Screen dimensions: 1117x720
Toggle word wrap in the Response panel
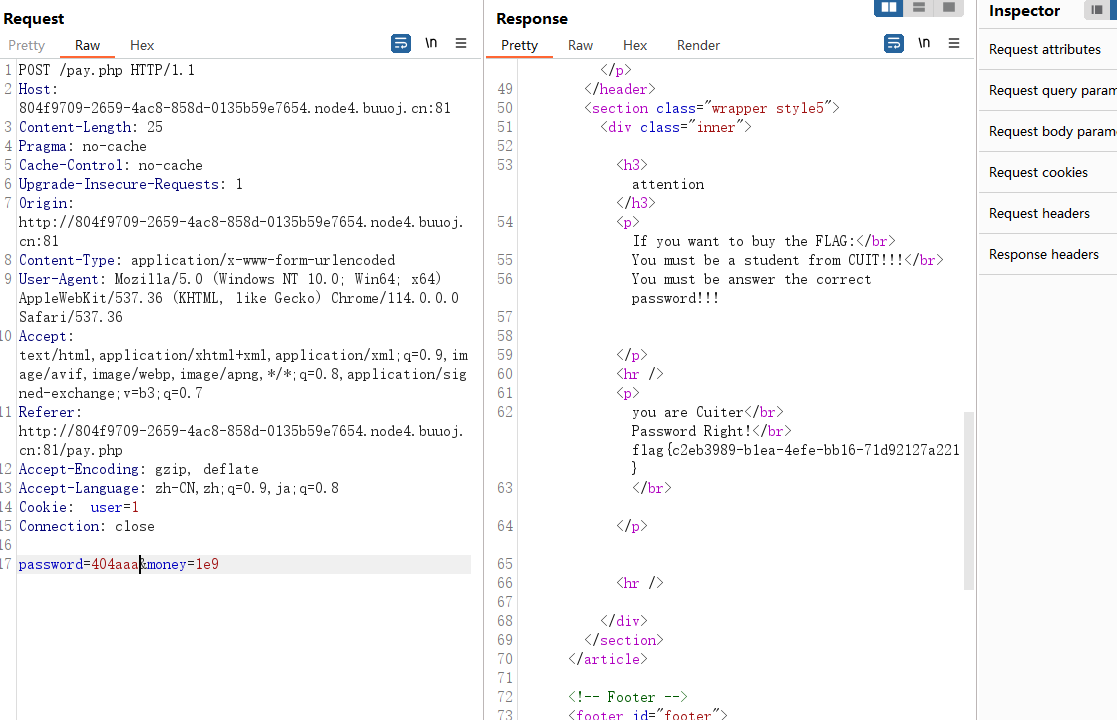tap(894, 43)
